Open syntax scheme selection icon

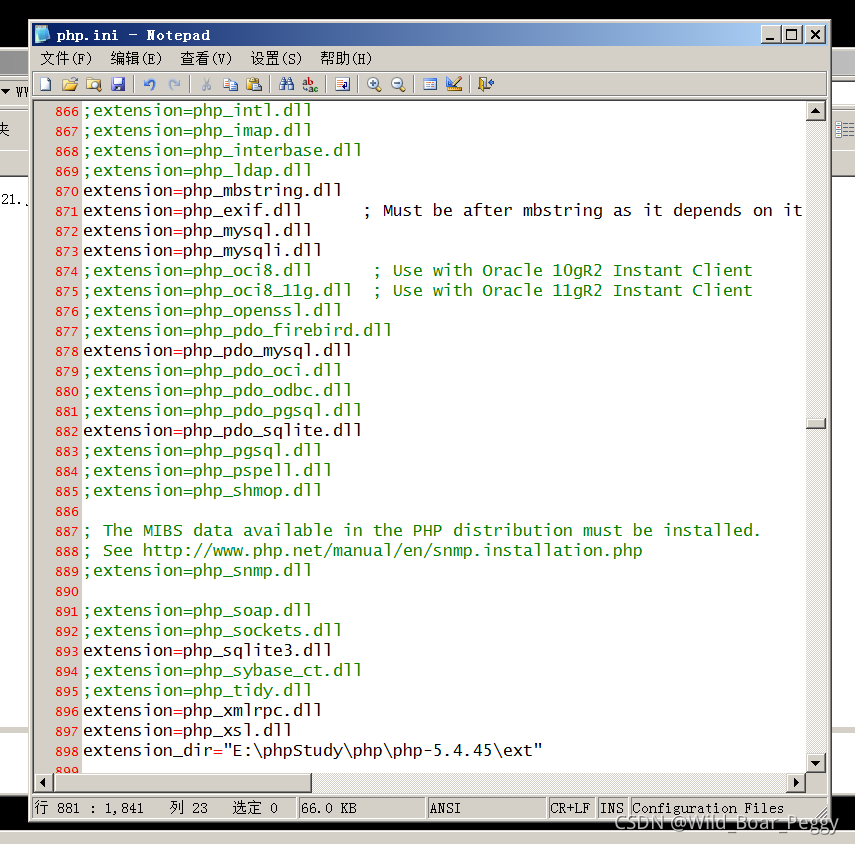430,84
